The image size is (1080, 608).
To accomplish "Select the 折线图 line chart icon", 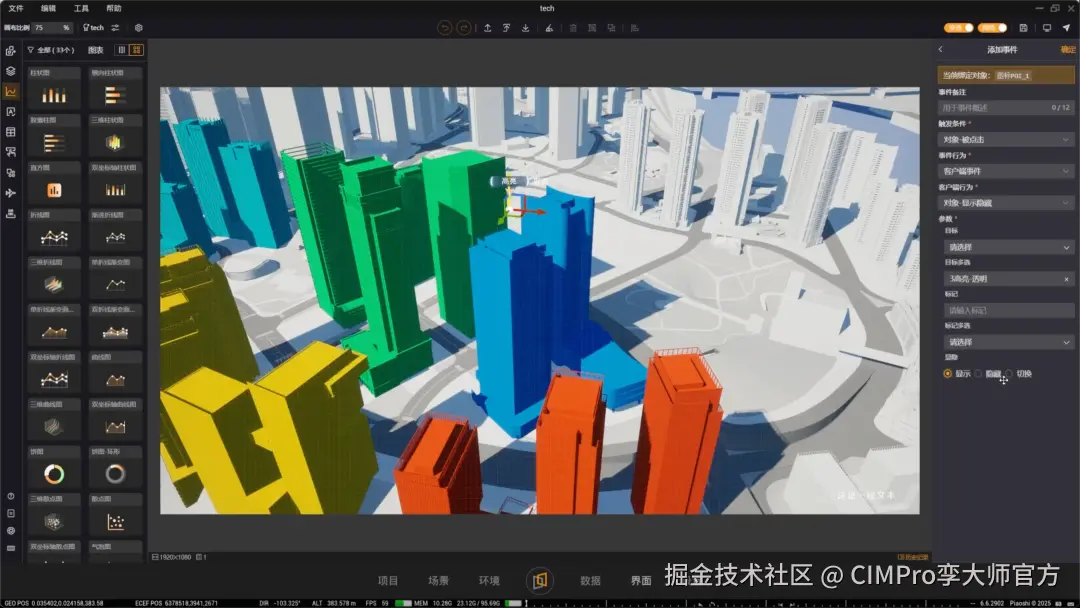I will [x=55, y=236].
